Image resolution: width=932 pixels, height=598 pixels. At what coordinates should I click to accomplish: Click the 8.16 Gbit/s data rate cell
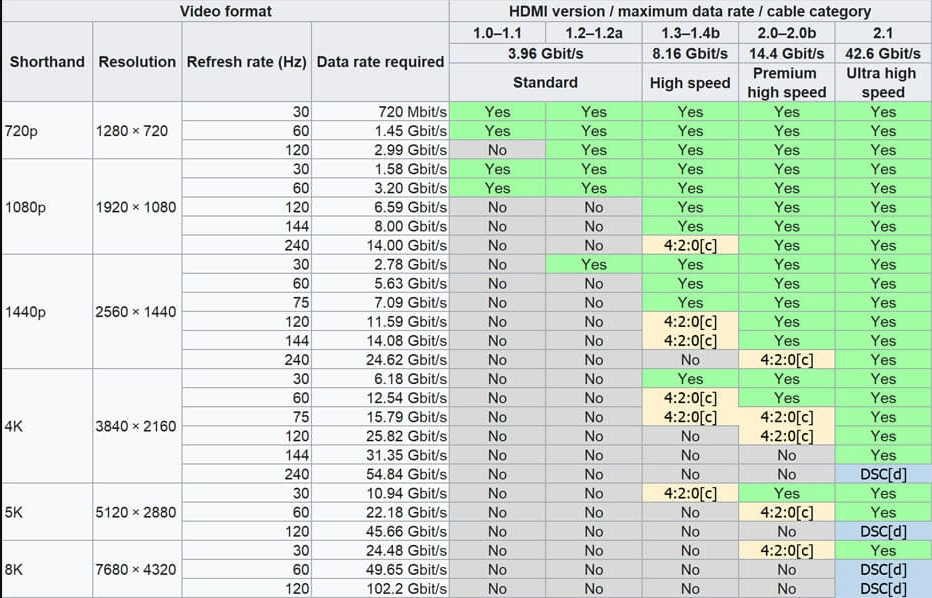coord(690,53)
